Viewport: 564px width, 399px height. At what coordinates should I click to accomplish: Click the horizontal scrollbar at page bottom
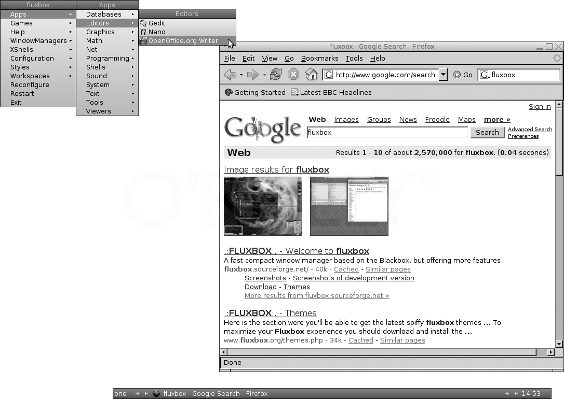click(387, 352)
